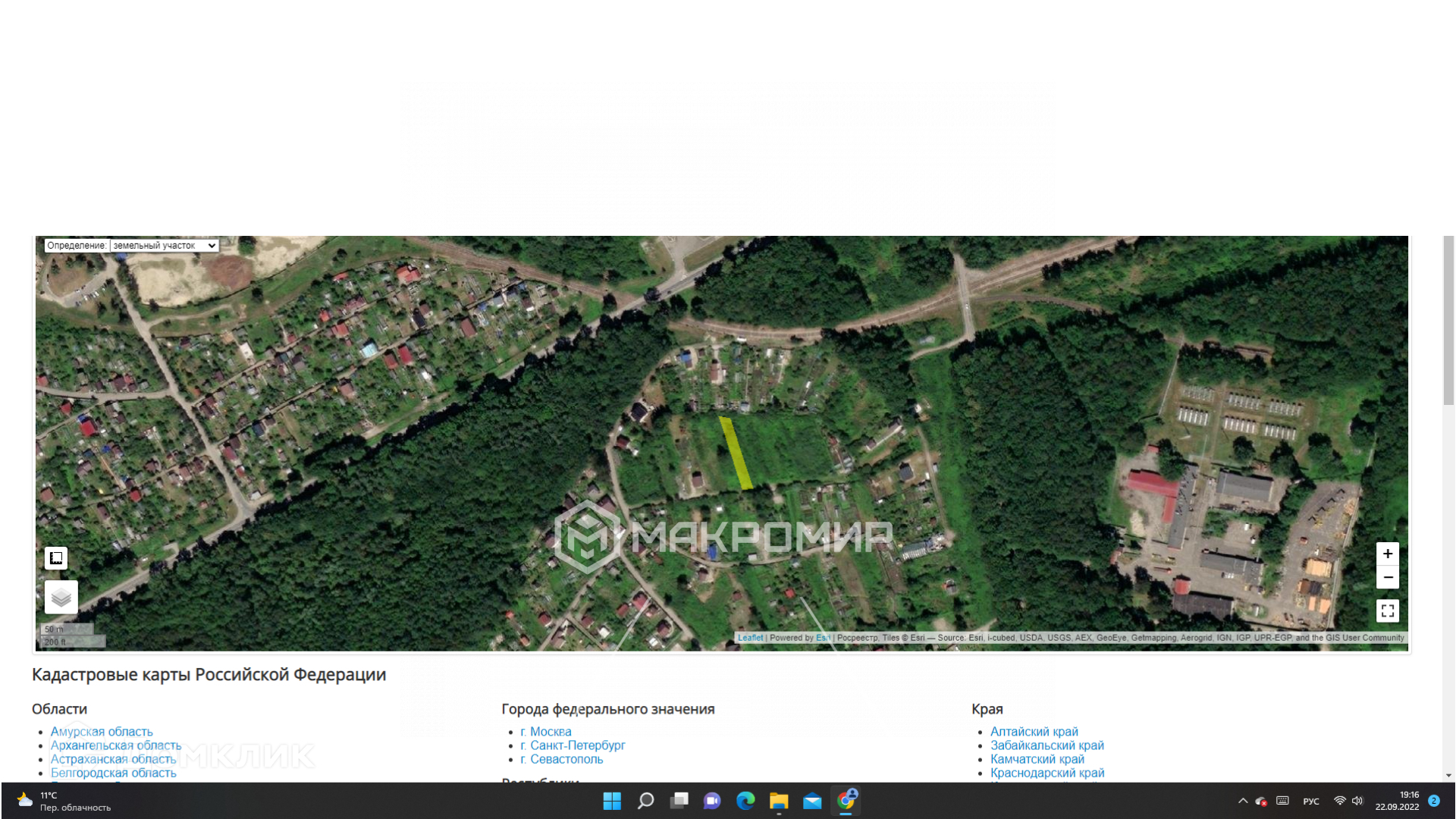Open Камчатский край link
Screen dimensions: 1456x819
(1037, 759)
